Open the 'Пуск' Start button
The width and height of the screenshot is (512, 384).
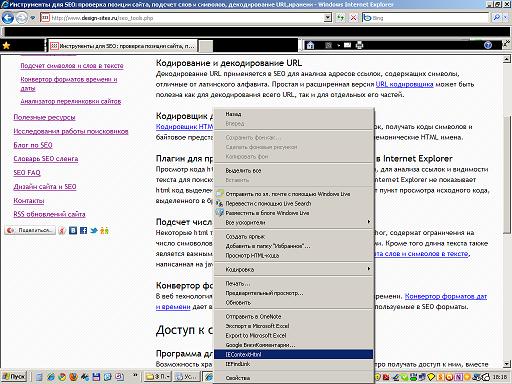click(x=14, y=377)
